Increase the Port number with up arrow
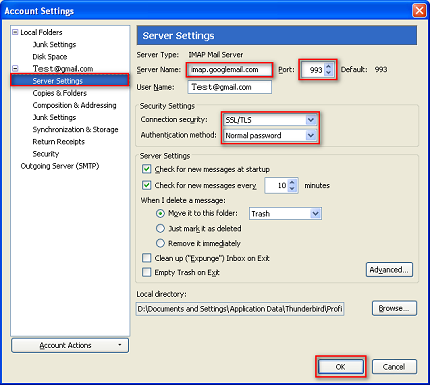430x385 pixels. click(329, 66)
